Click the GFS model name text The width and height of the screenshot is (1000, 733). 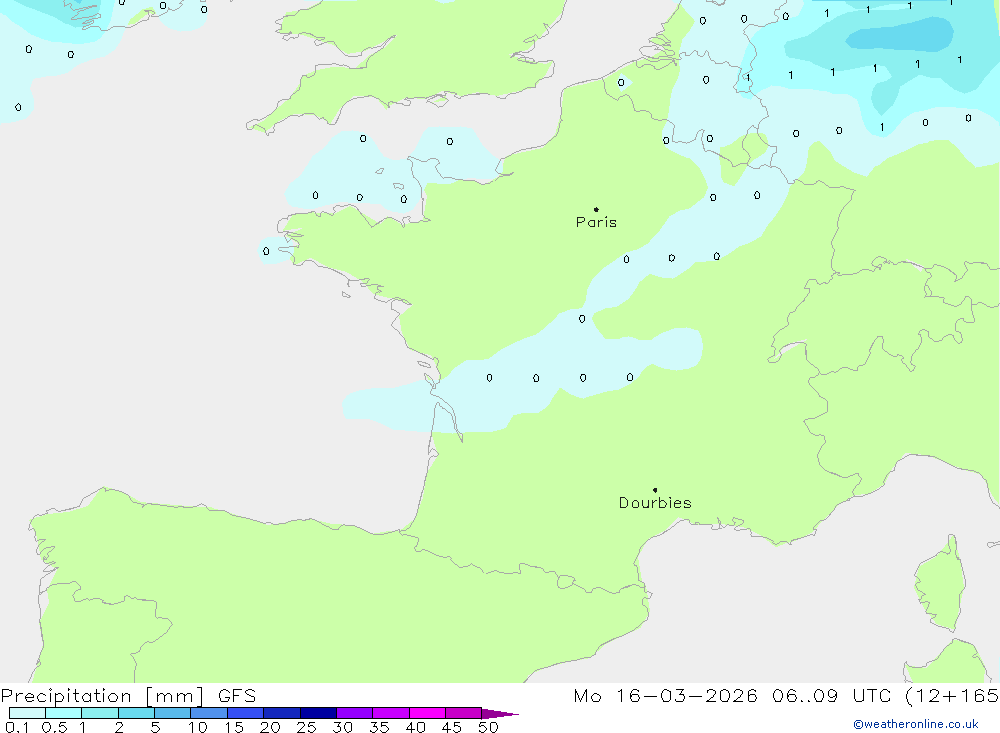[237, 695]
